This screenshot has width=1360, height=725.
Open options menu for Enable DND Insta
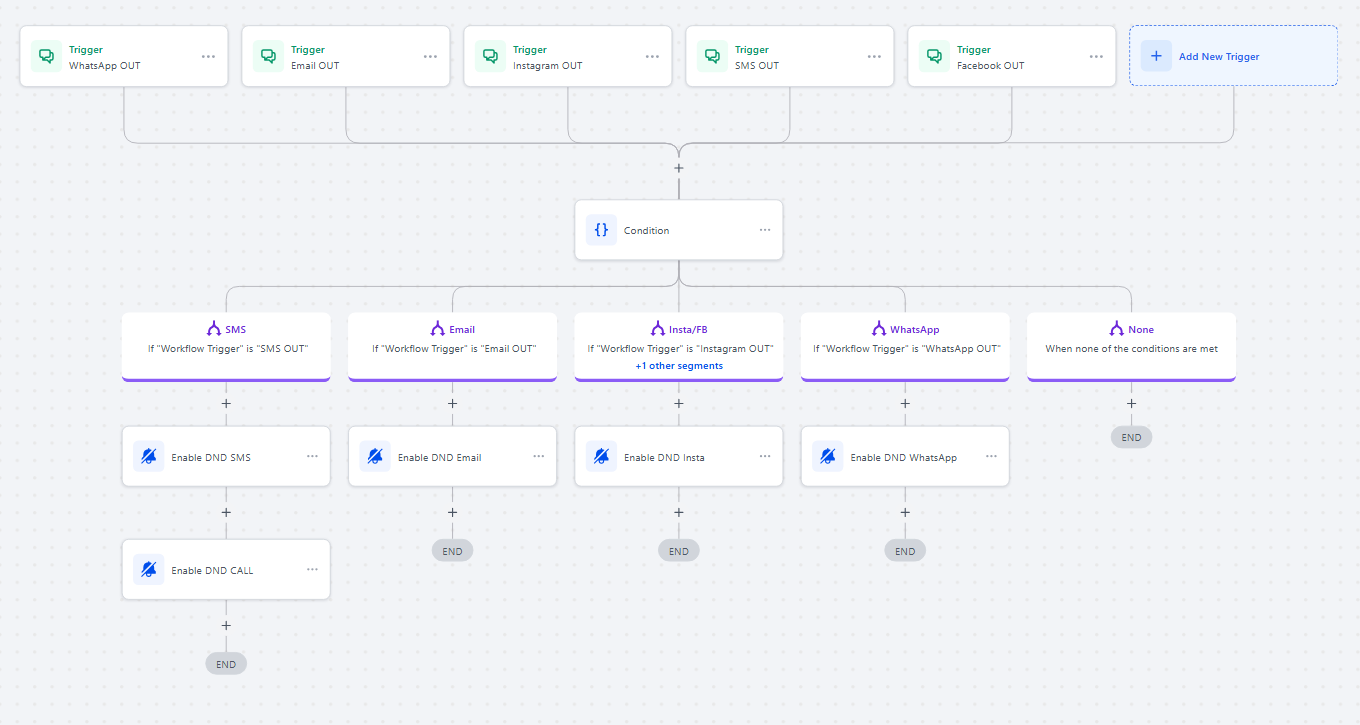tap(765, 456)
